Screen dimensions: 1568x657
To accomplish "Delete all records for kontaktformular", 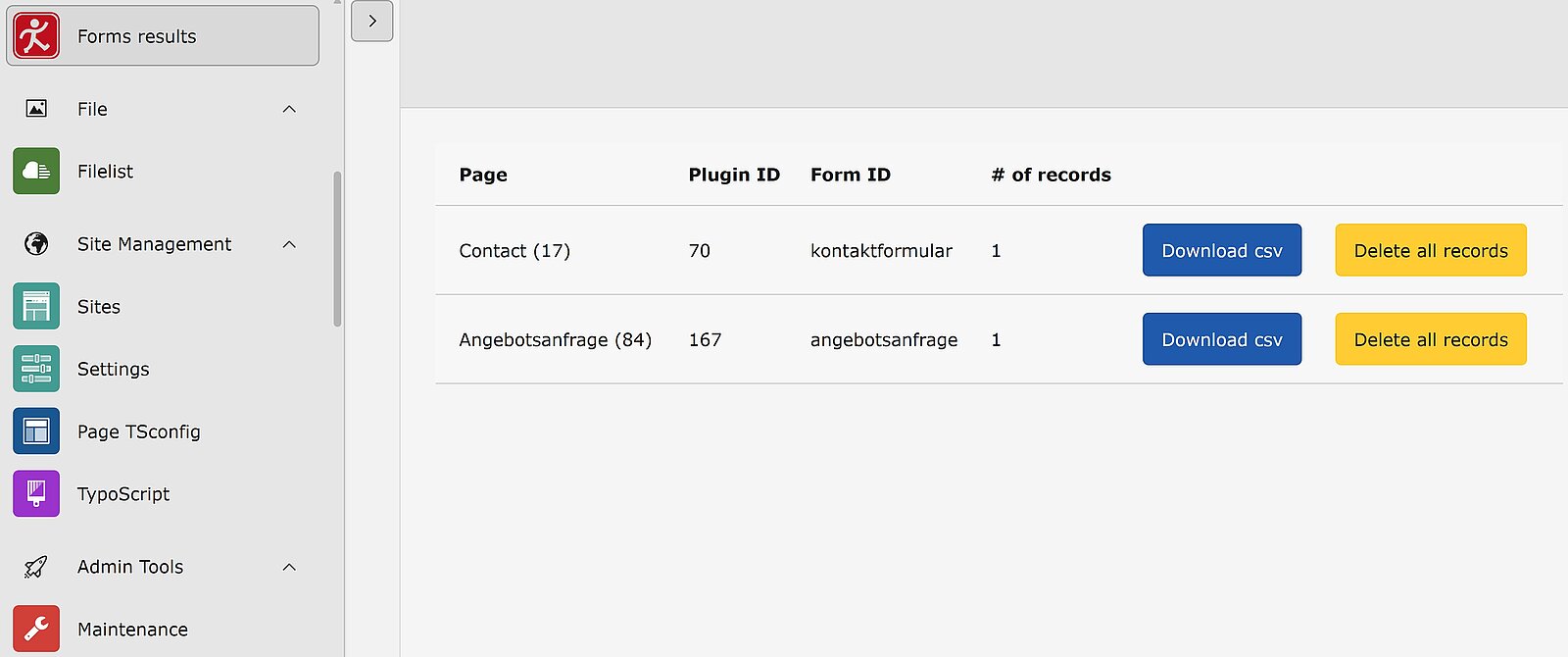I will (1431, 251).
